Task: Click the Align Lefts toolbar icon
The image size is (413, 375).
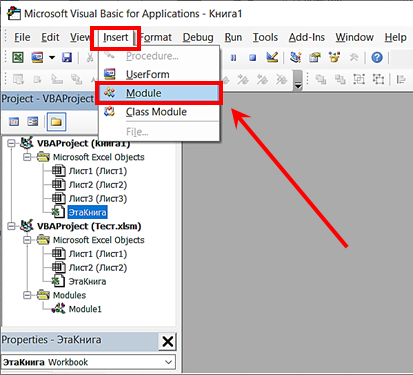Action: [401, 79]
